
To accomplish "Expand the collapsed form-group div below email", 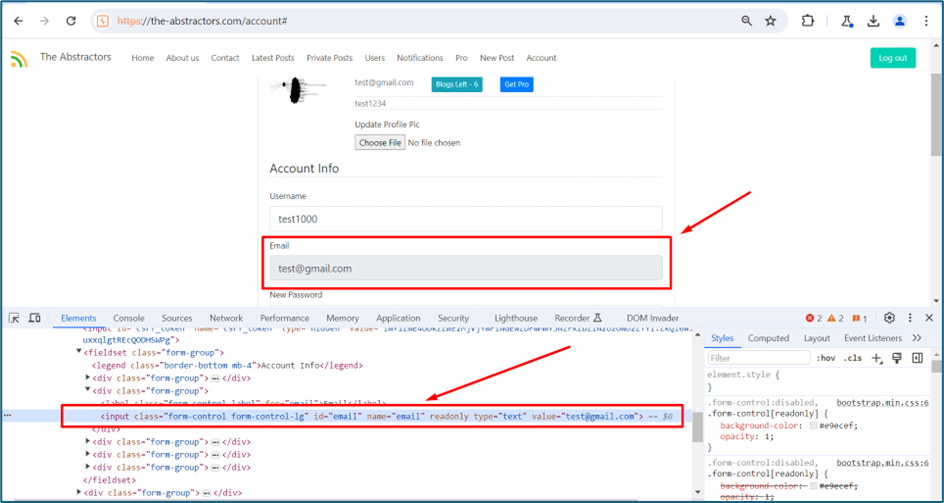I will point(89,442).
